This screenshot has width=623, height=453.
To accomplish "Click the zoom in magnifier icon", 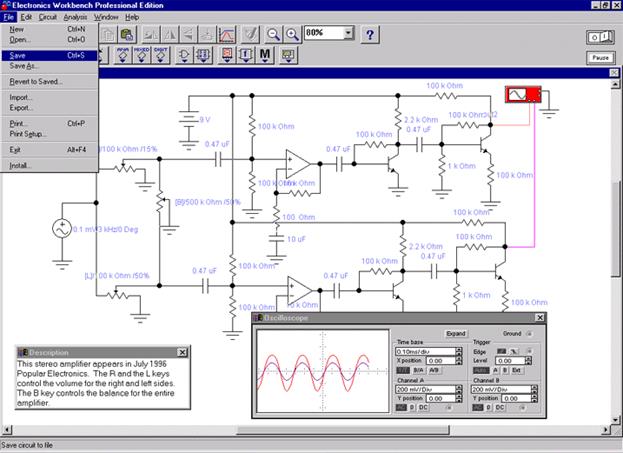I will coord(292,35).
